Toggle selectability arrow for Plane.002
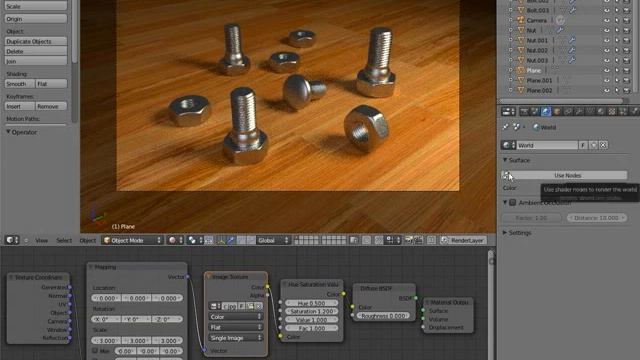 click(x=617, y=90)
